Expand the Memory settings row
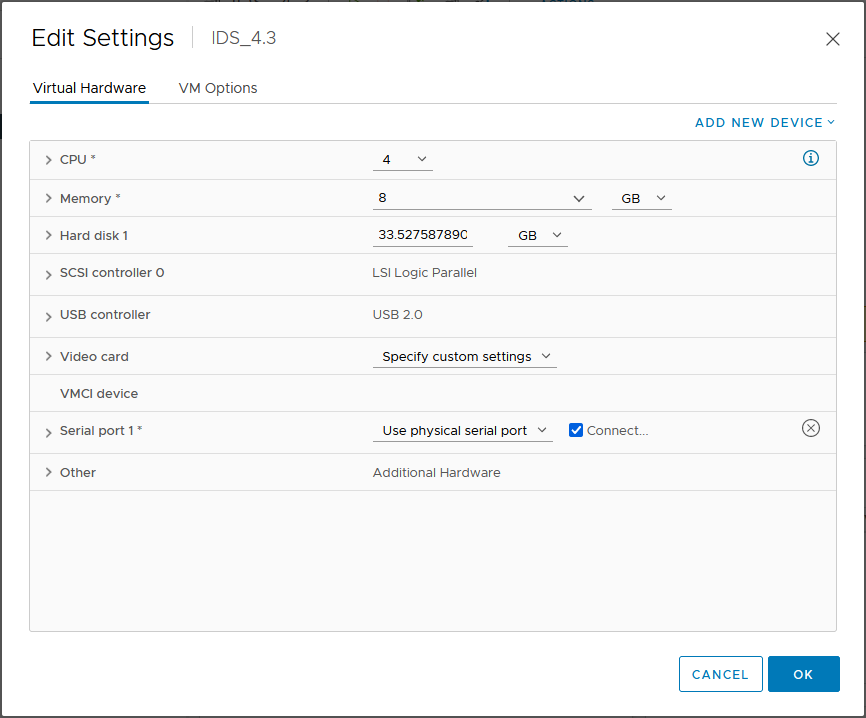The width and height of the screenshot is (866, 718). [x=48, y=198]
